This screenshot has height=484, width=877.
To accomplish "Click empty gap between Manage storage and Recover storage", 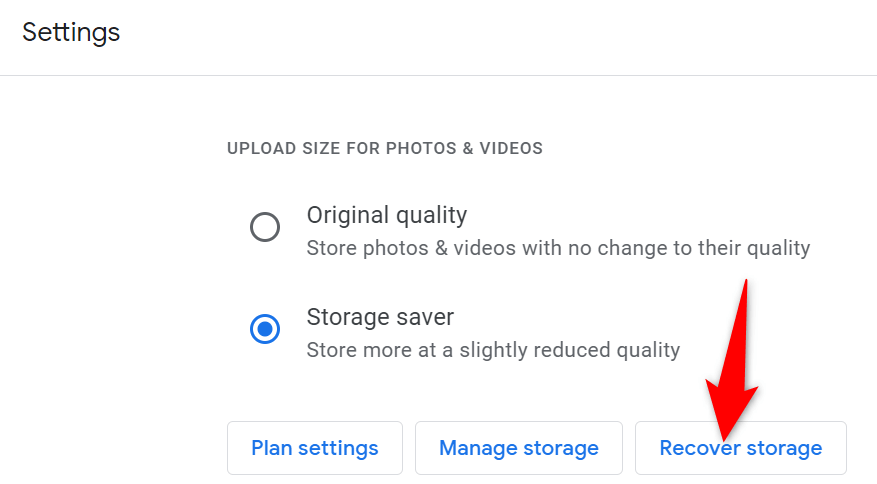I will tap(629, 448).
